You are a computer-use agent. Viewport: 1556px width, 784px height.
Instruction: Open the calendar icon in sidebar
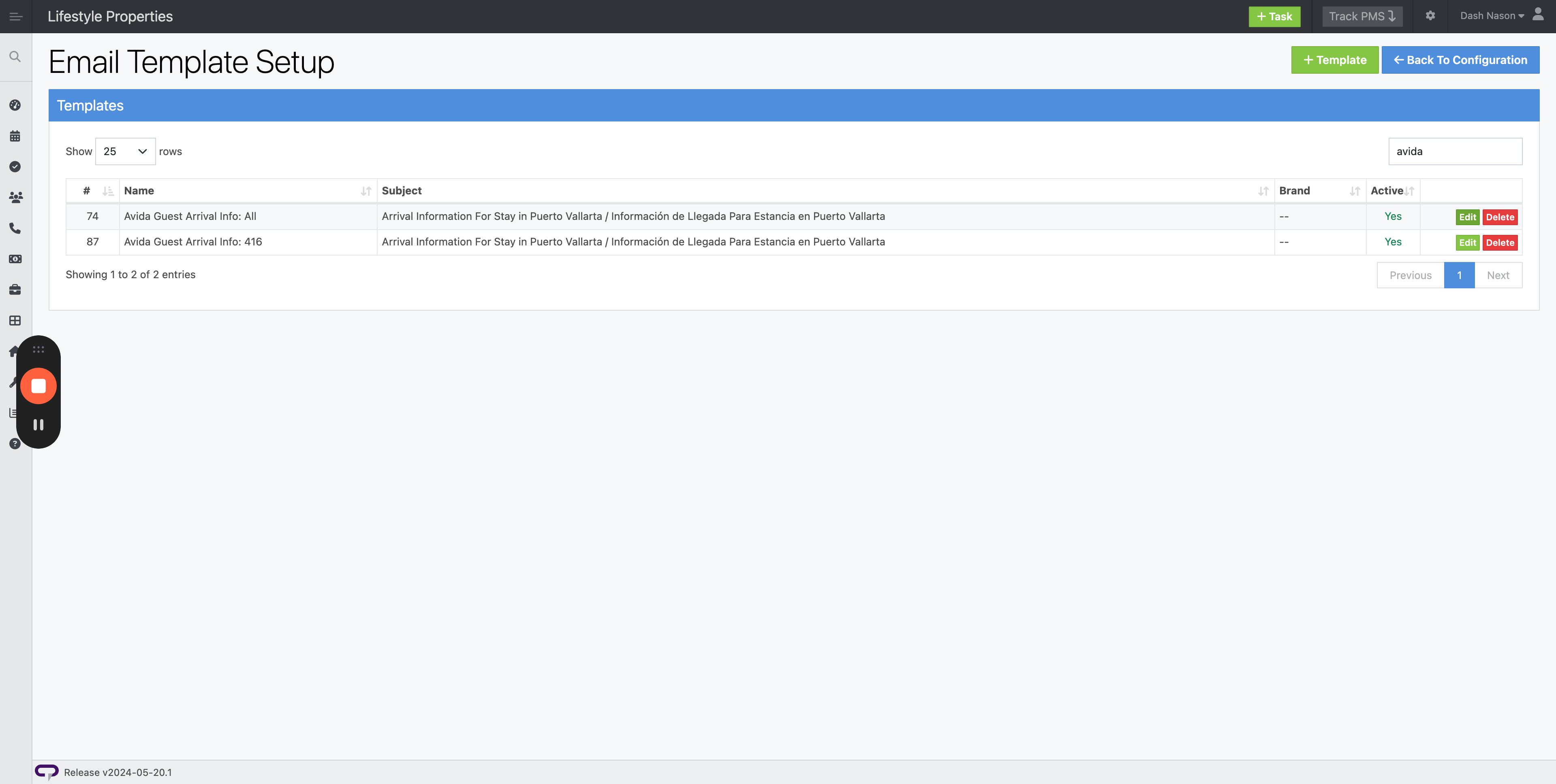coord(15,136)
